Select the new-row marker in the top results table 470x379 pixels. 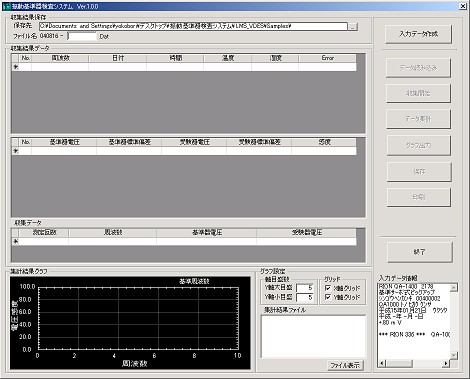click(15, 67)
